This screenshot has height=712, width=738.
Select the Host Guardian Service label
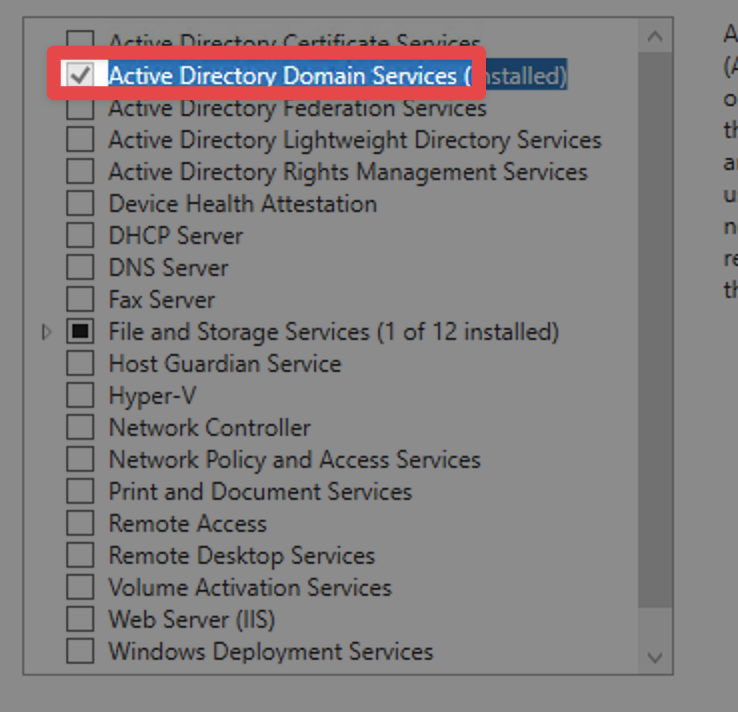point(225,364)
